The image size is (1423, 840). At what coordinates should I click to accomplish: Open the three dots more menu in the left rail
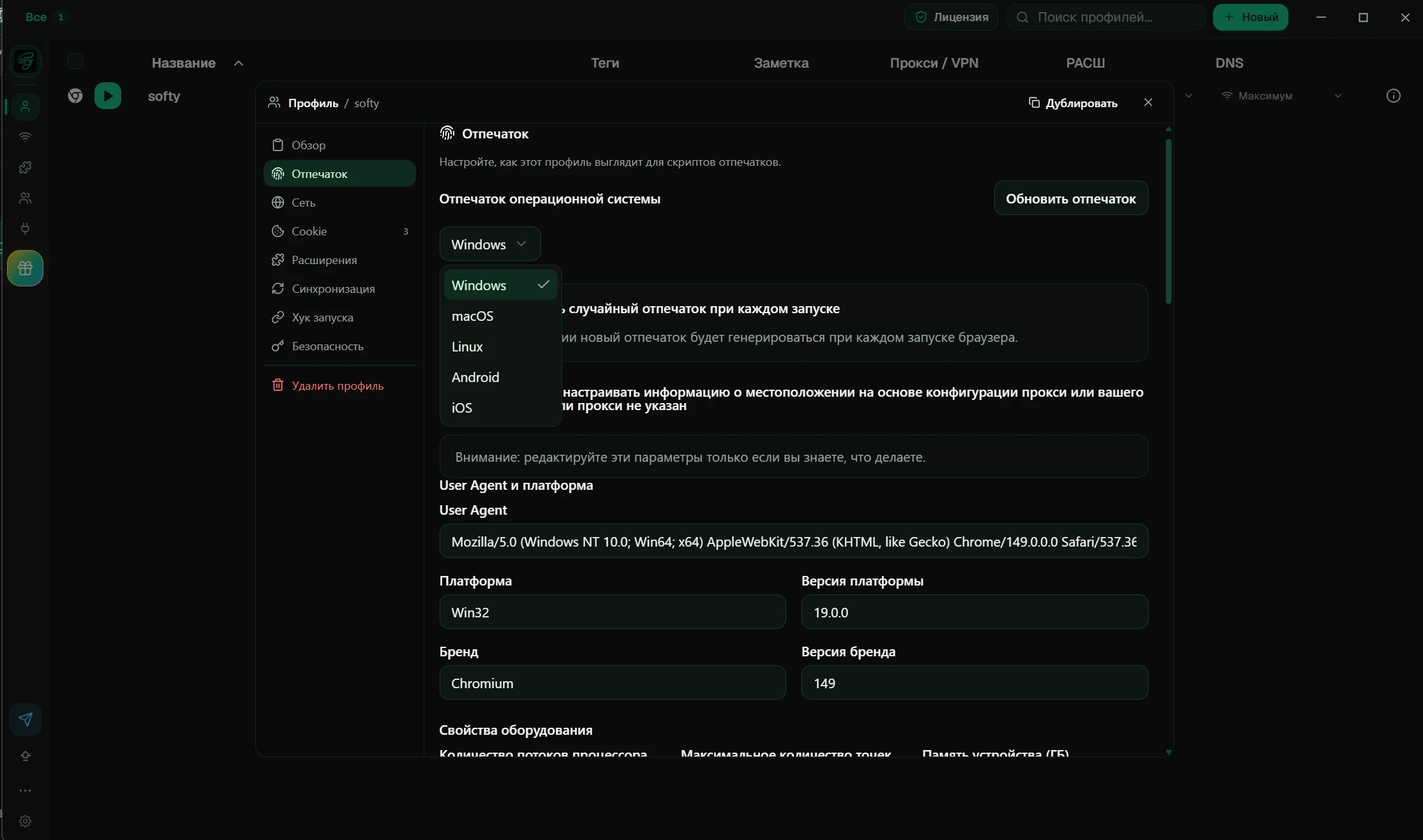coord(26,790)
